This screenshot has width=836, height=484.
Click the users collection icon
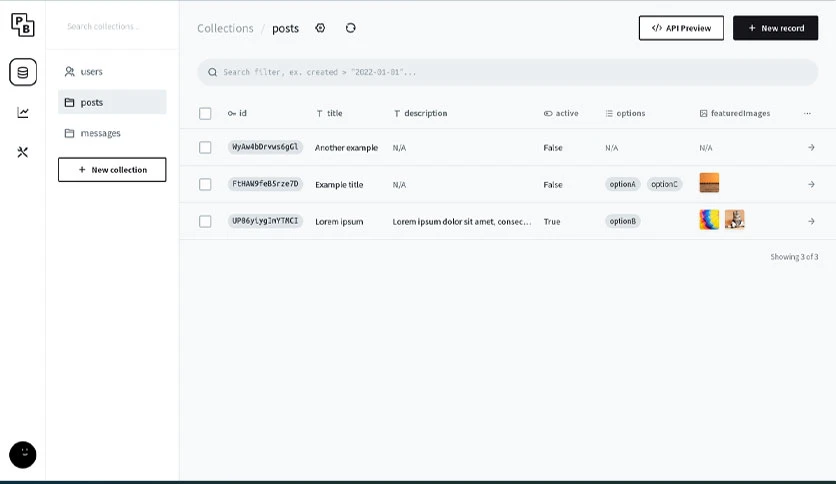tap(69, 71)
